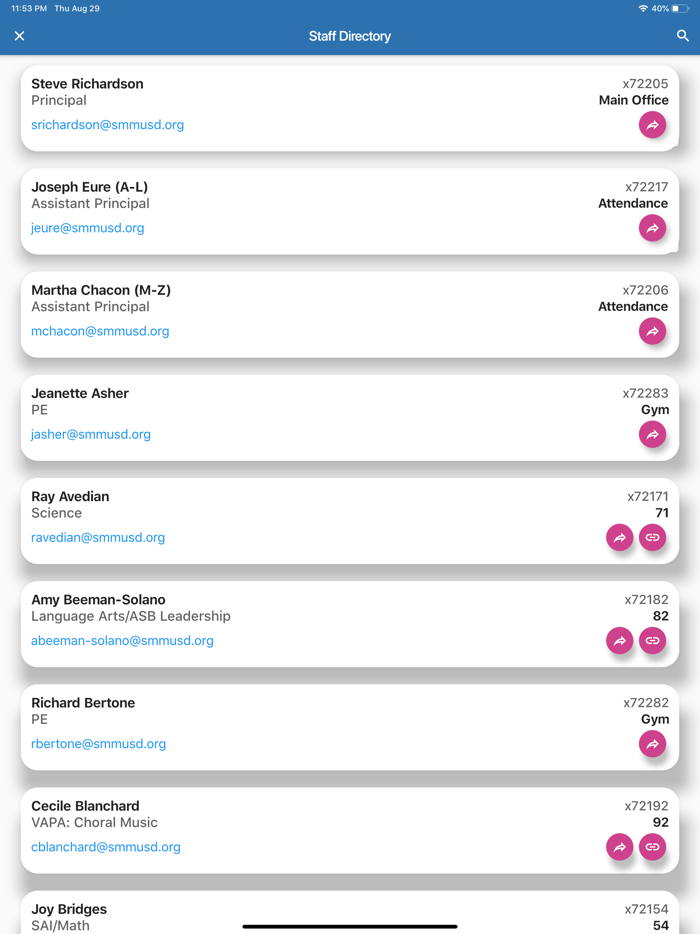Image resolution: width=700 pixels, height=934 pixels.
Task: Email abeeman-solano@smmusd.org
Action: 122,641
